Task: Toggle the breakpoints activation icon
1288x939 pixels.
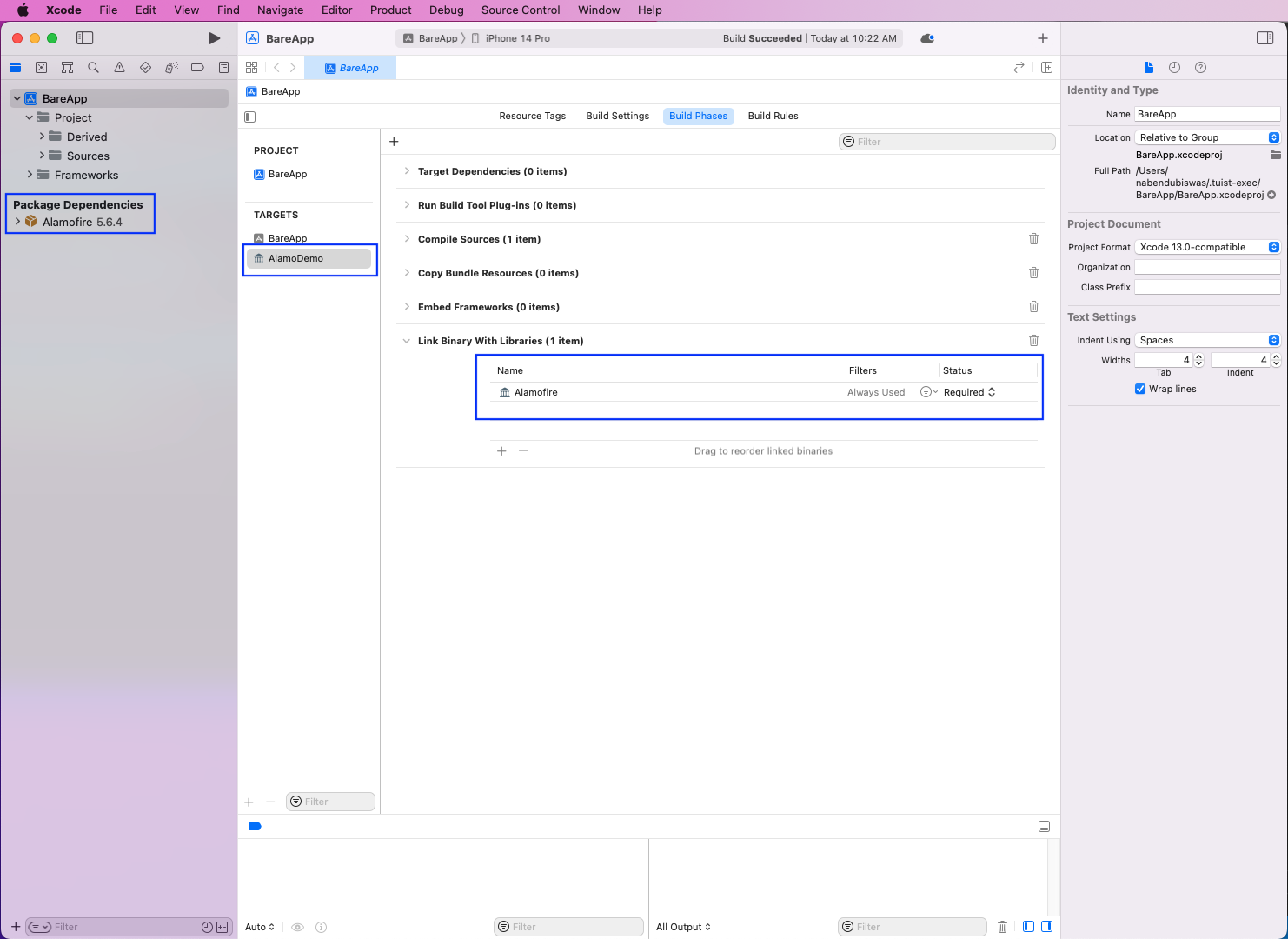Action: pos(255,827)
